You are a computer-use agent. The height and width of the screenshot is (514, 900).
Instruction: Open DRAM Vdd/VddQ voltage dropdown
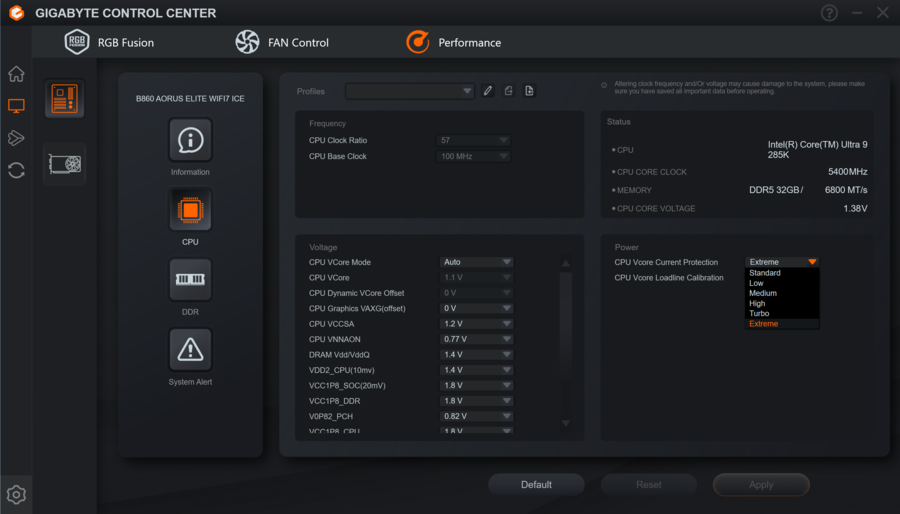pos(476,355)
